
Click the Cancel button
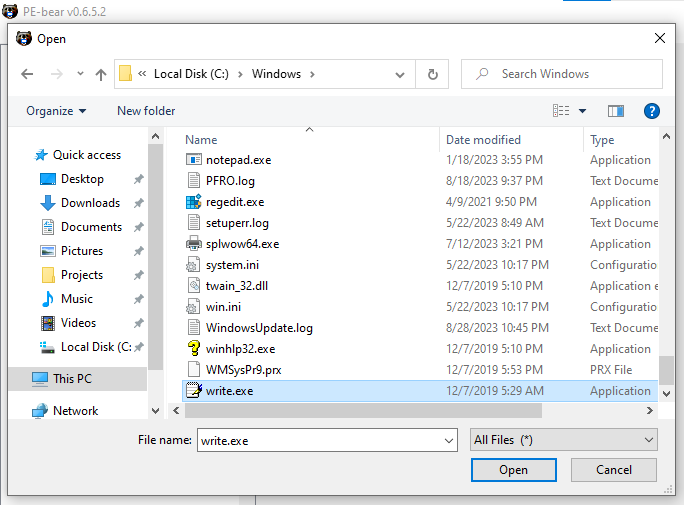point(614,470)
